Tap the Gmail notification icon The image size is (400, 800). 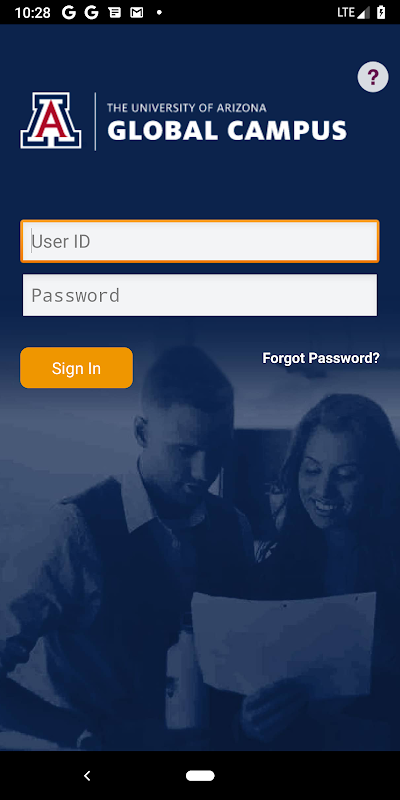coord(137,13)
